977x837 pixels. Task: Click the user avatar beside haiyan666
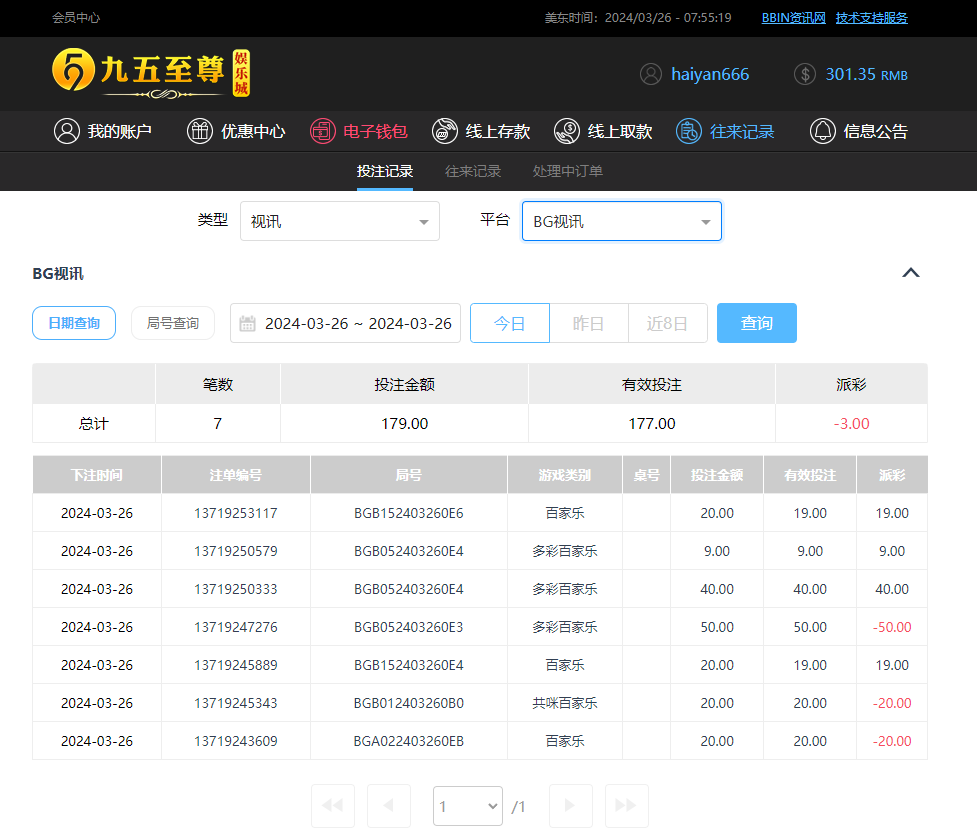tap(651, 74)
